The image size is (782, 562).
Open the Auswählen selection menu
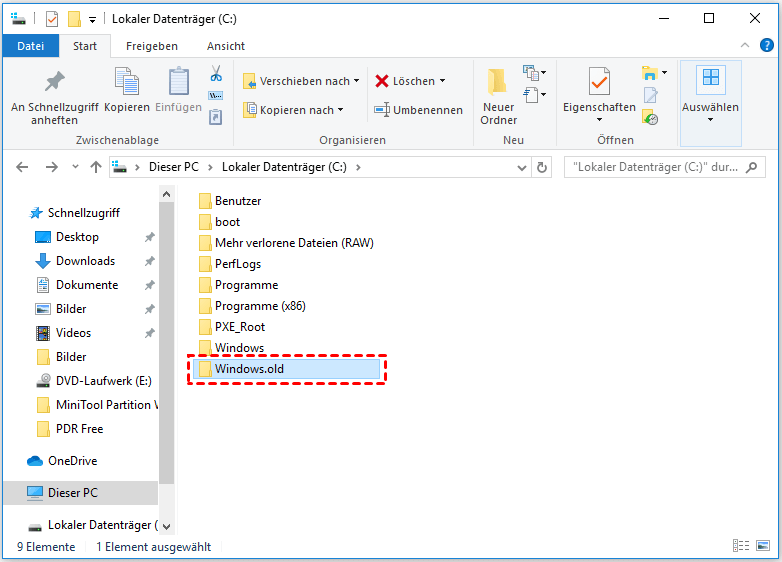click(710, 103)
